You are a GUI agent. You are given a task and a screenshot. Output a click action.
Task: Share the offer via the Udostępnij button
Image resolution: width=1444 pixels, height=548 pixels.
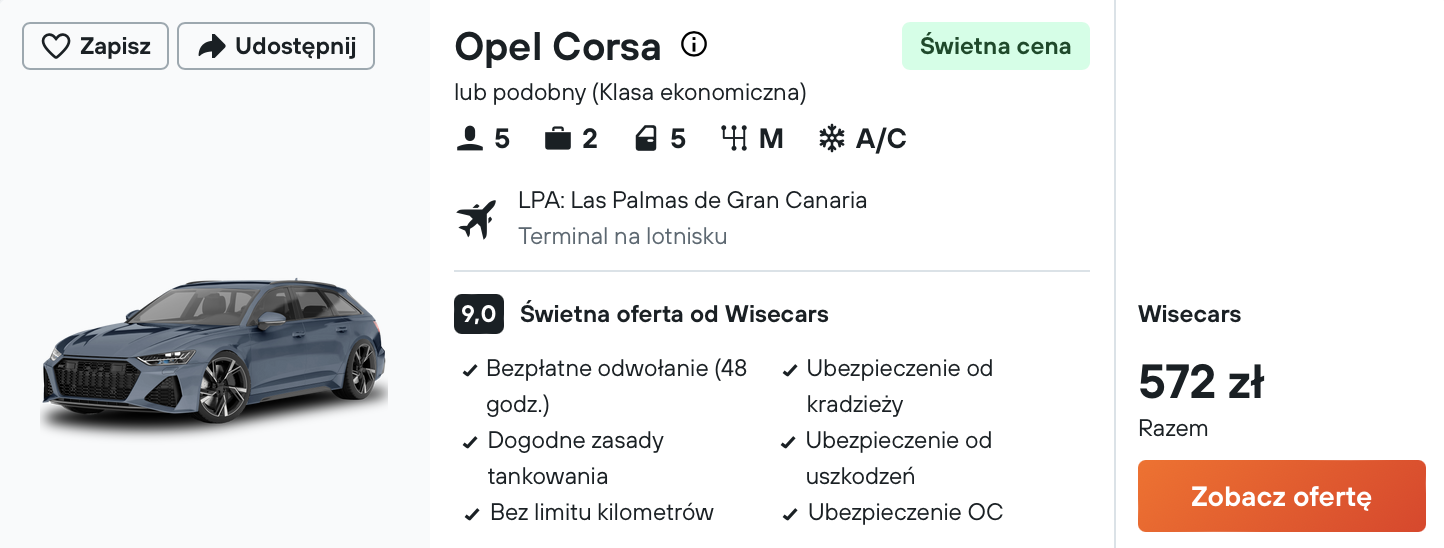coord(276,46)
